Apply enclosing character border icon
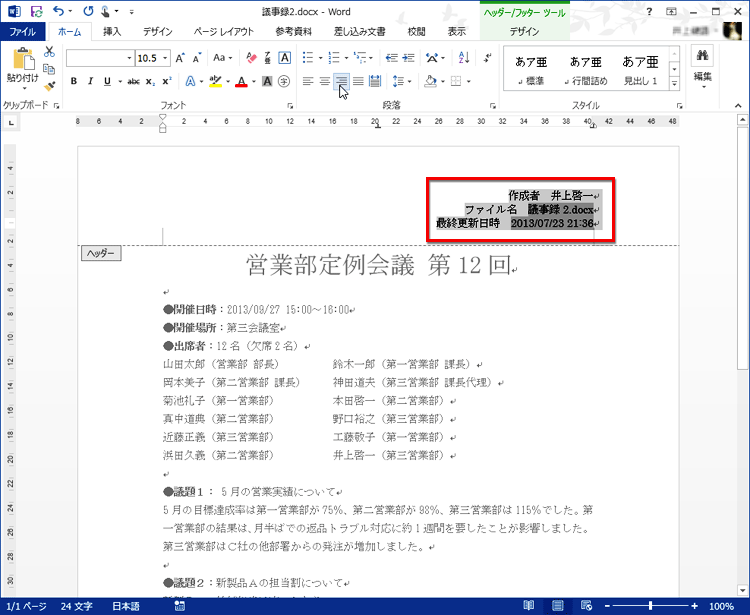The image size is (750, 615). click(x=284, y=58)
